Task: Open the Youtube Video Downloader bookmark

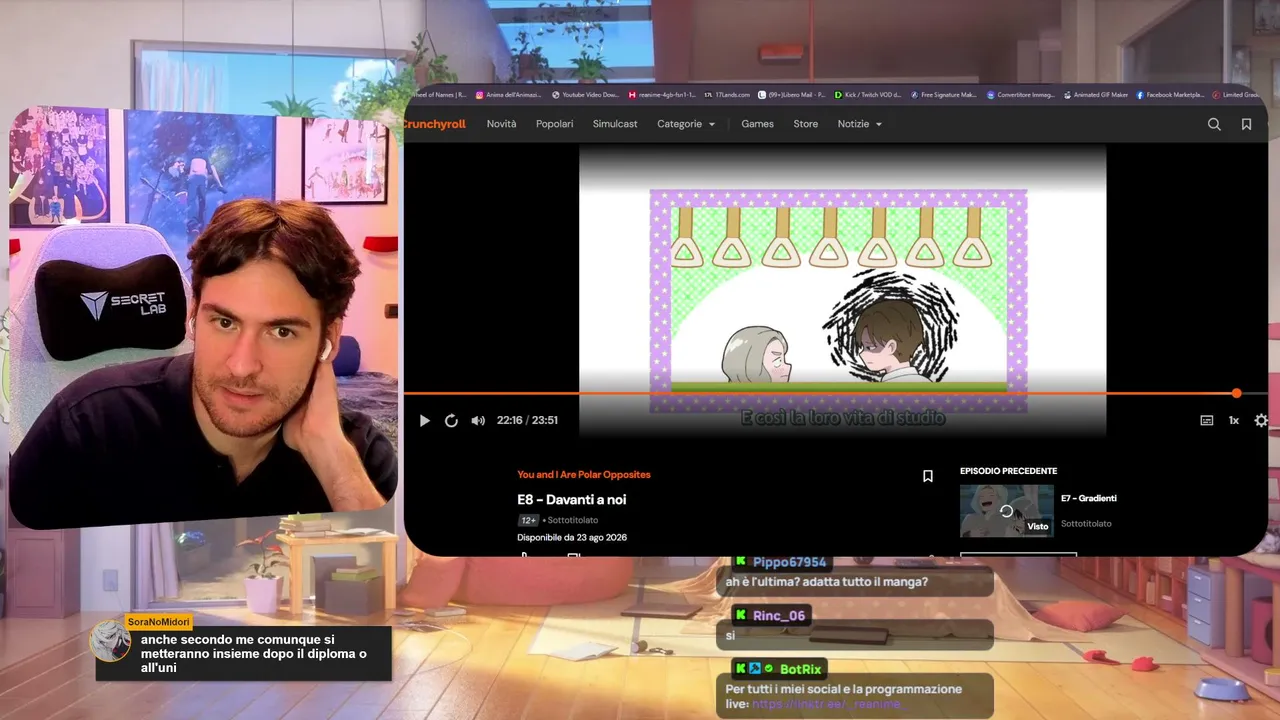Action: click(x=585, y=95)
